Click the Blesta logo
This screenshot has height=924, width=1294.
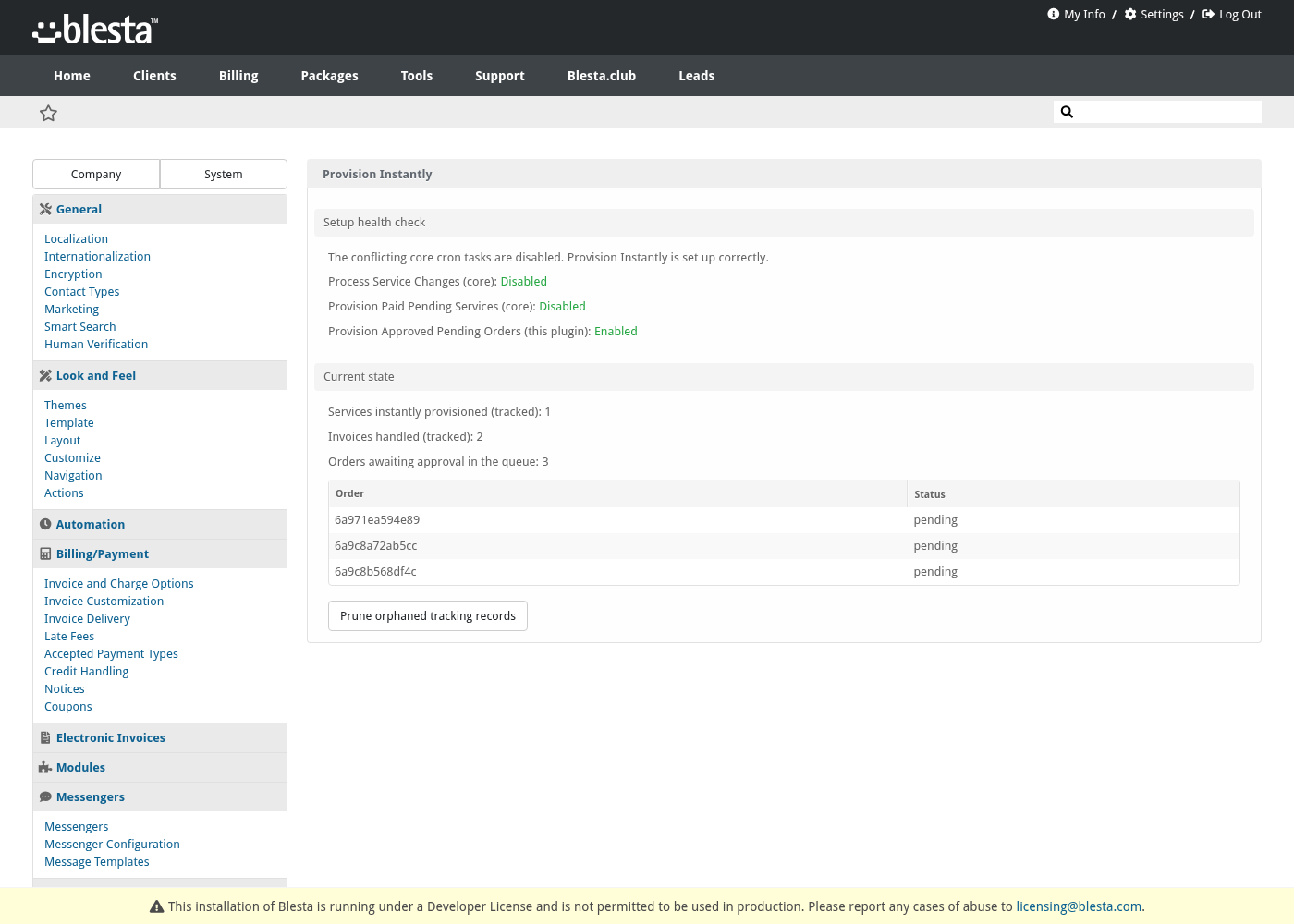95,30
